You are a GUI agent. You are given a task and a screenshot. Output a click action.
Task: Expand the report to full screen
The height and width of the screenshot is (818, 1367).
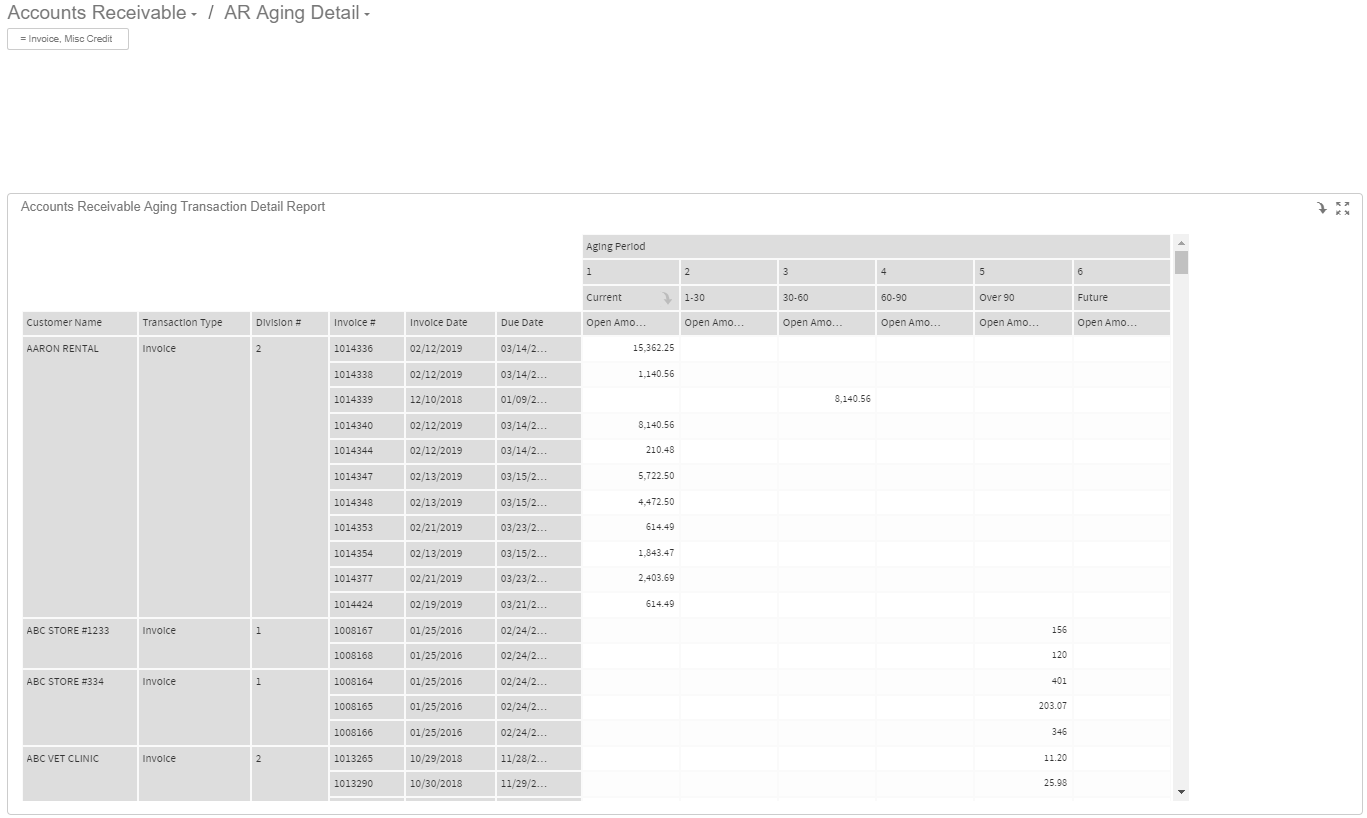pos(1342,208)
